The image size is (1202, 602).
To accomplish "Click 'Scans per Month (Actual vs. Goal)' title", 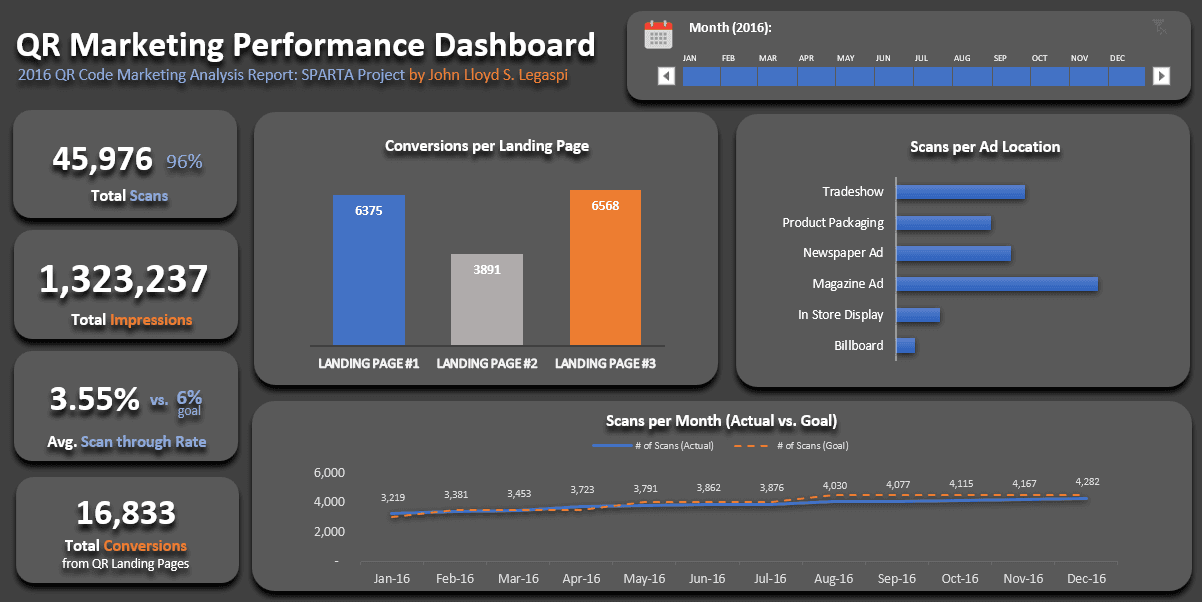I will click(x=721, y=421).
